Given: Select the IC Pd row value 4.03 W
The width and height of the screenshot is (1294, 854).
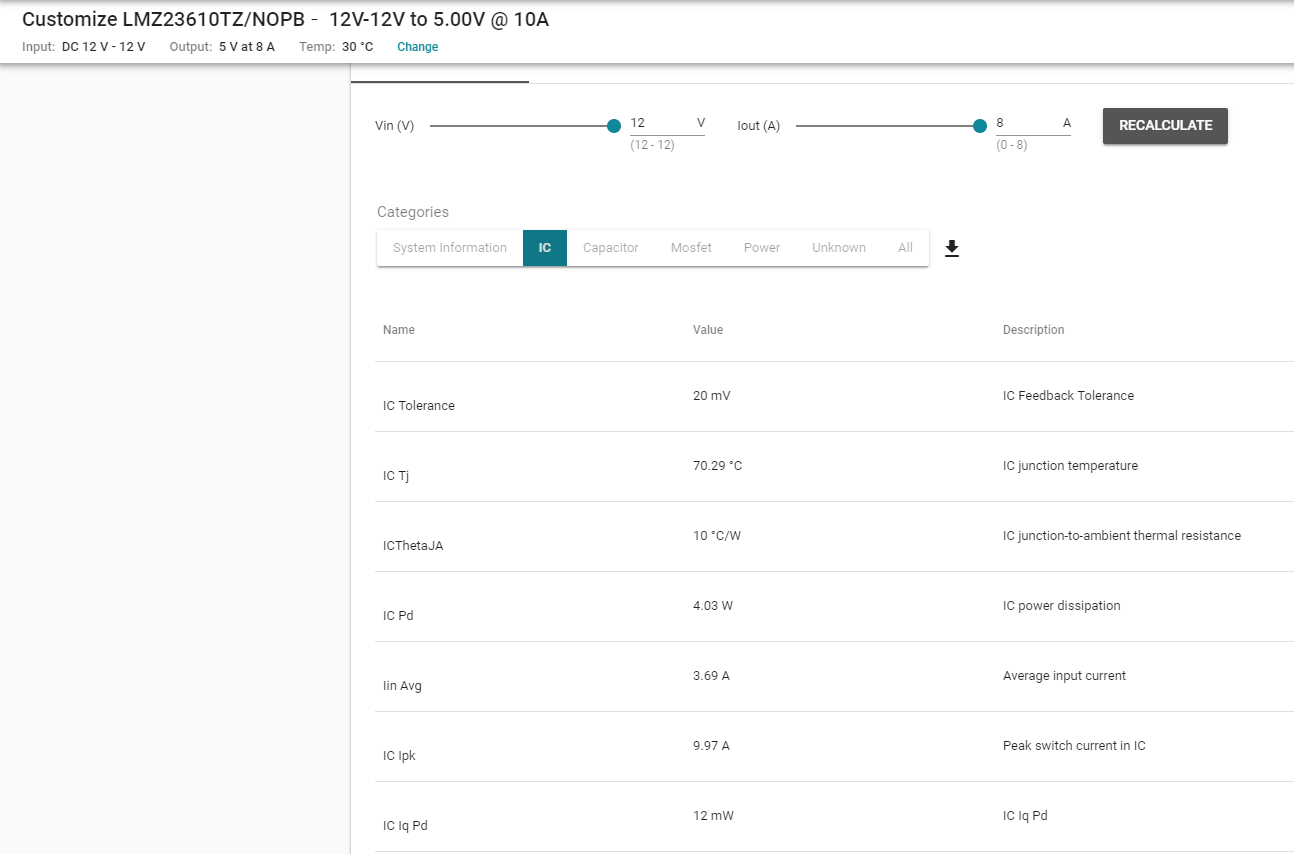Looking at the screenshot, I should [x=713, y=606].
